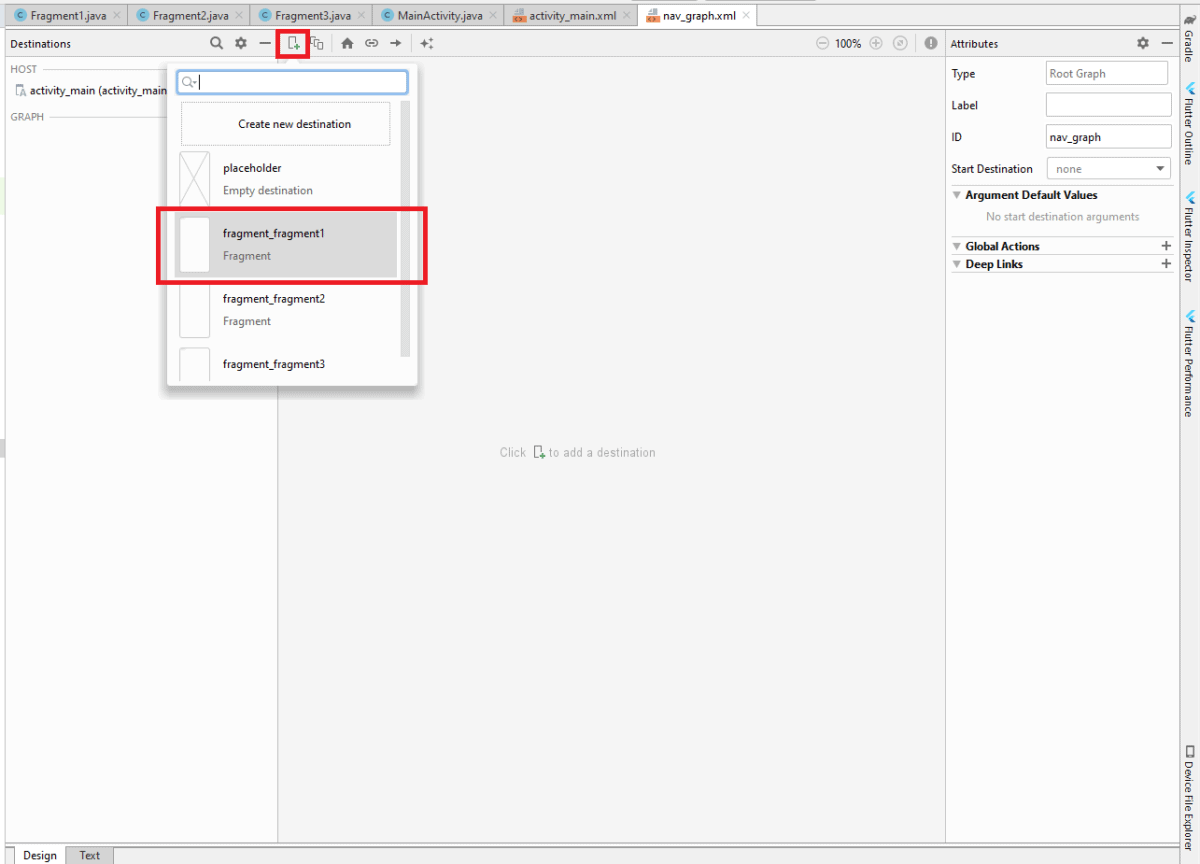Viewport: 1200px width, 864px height.
Task: Click the deep link icon in the toolbar
Action: pos(371,43)
